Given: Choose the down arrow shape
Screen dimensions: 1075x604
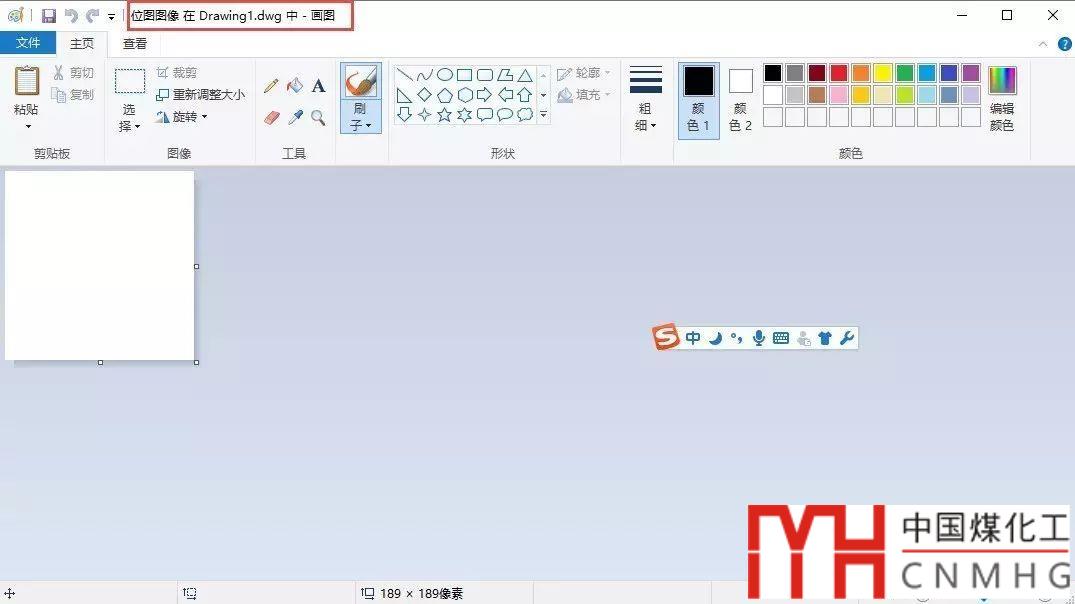Looking at the screenshot, I should [404, 114].
